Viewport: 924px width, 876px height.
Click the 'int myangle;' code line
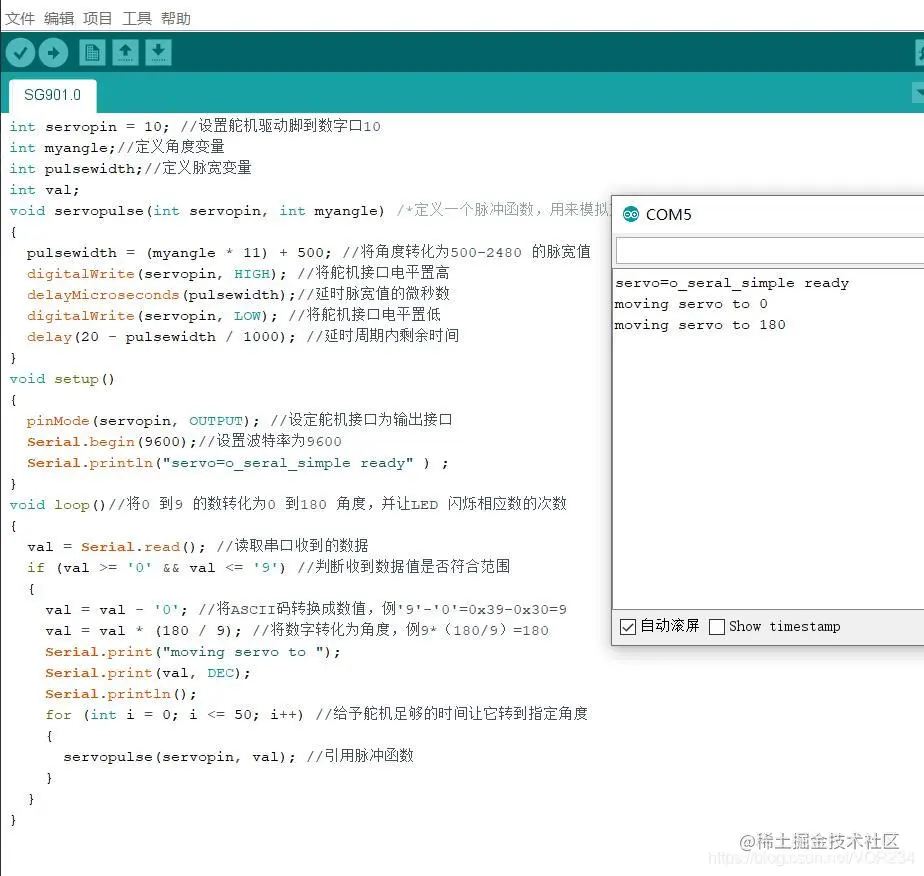click(x=117, y=147)
